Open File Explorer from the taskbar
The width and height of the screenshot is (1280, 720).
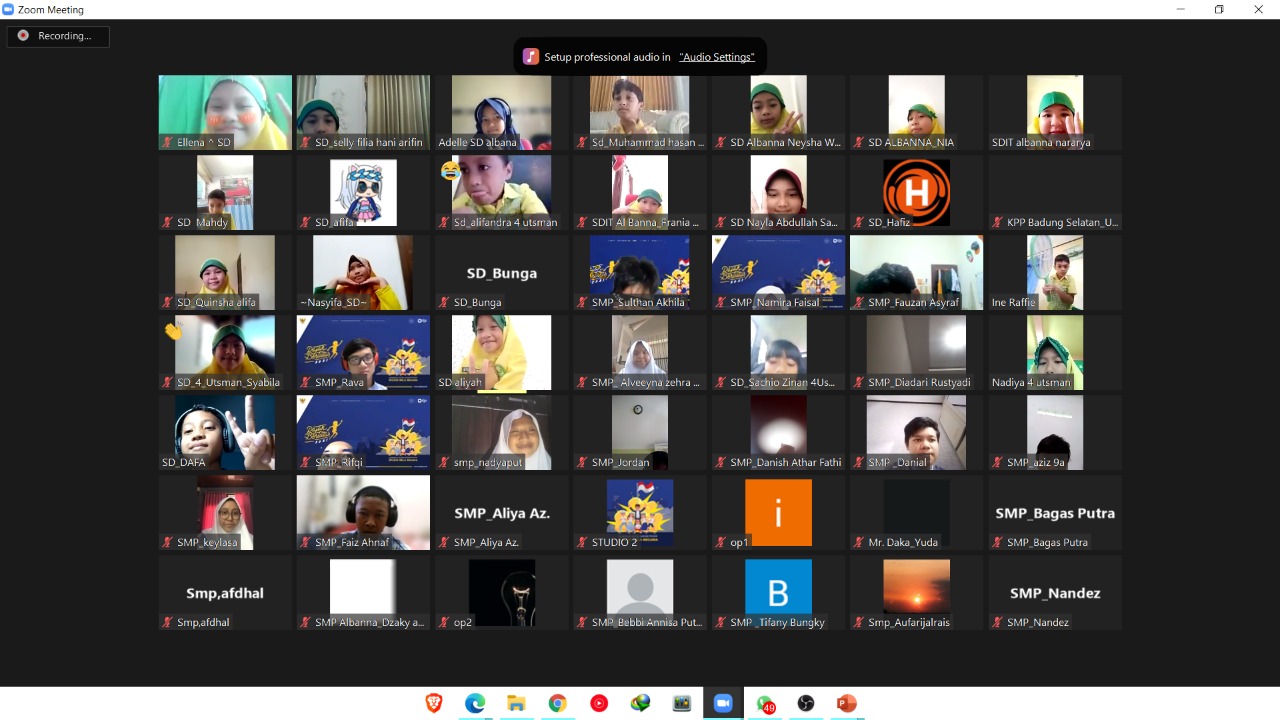(516, 704)
